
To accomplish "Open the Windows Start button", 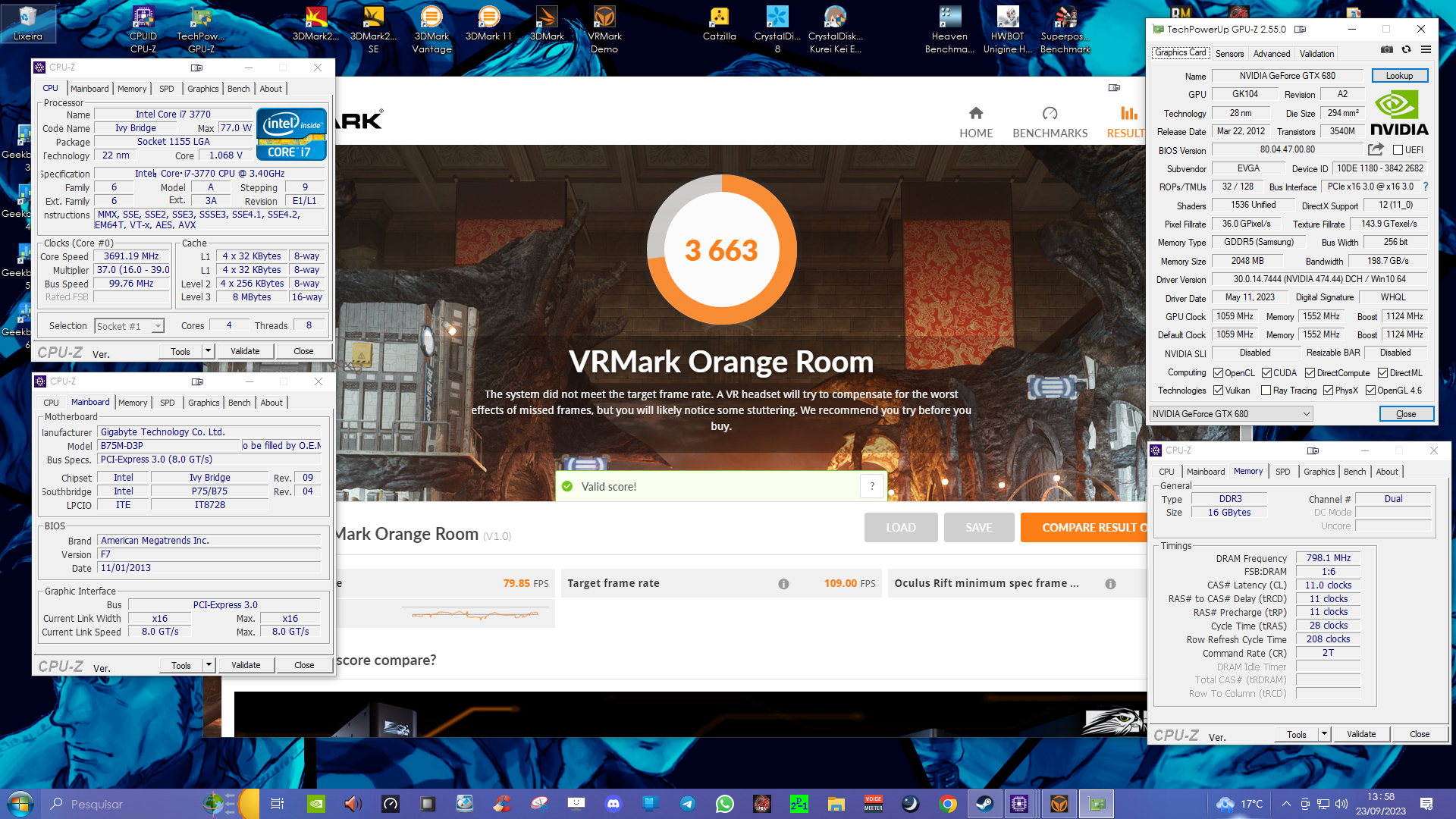I will (x=20, y=804).
